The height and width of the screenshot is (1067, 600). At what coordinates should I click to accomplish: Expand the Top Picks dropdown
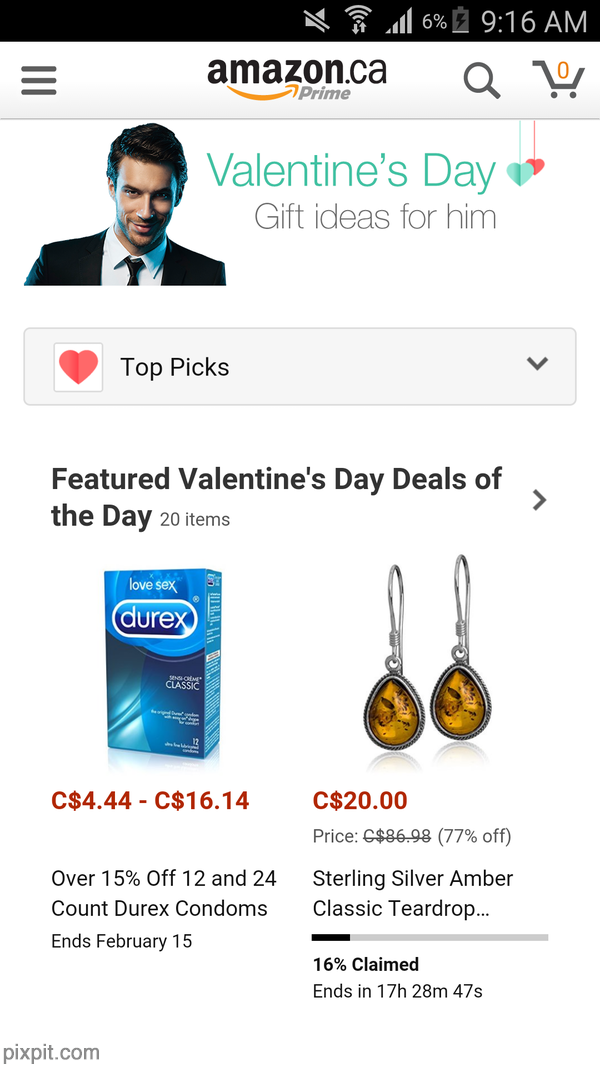(x=299, y=367)
